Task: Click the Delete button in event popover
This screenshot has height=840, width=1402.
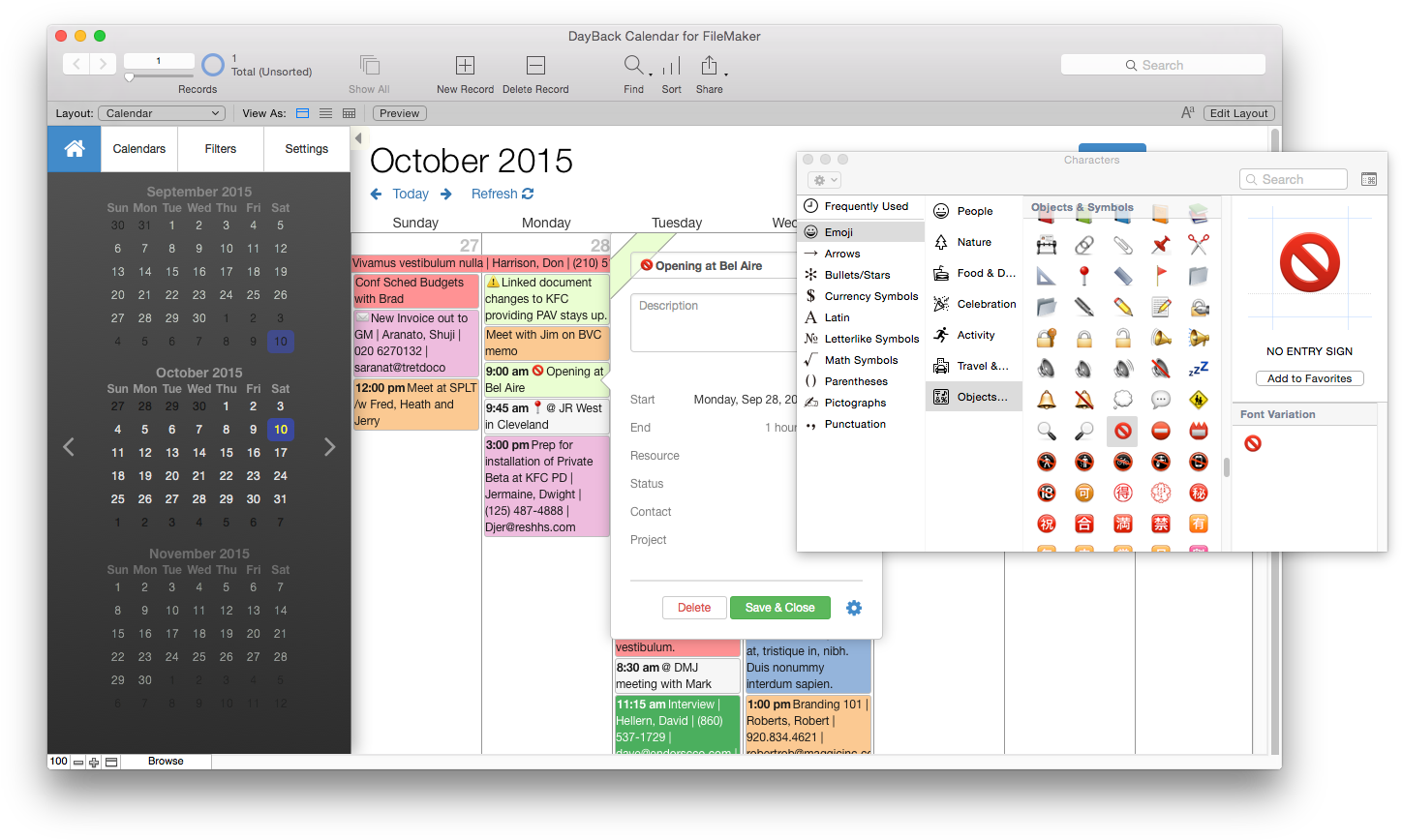Action: point(694,608)
